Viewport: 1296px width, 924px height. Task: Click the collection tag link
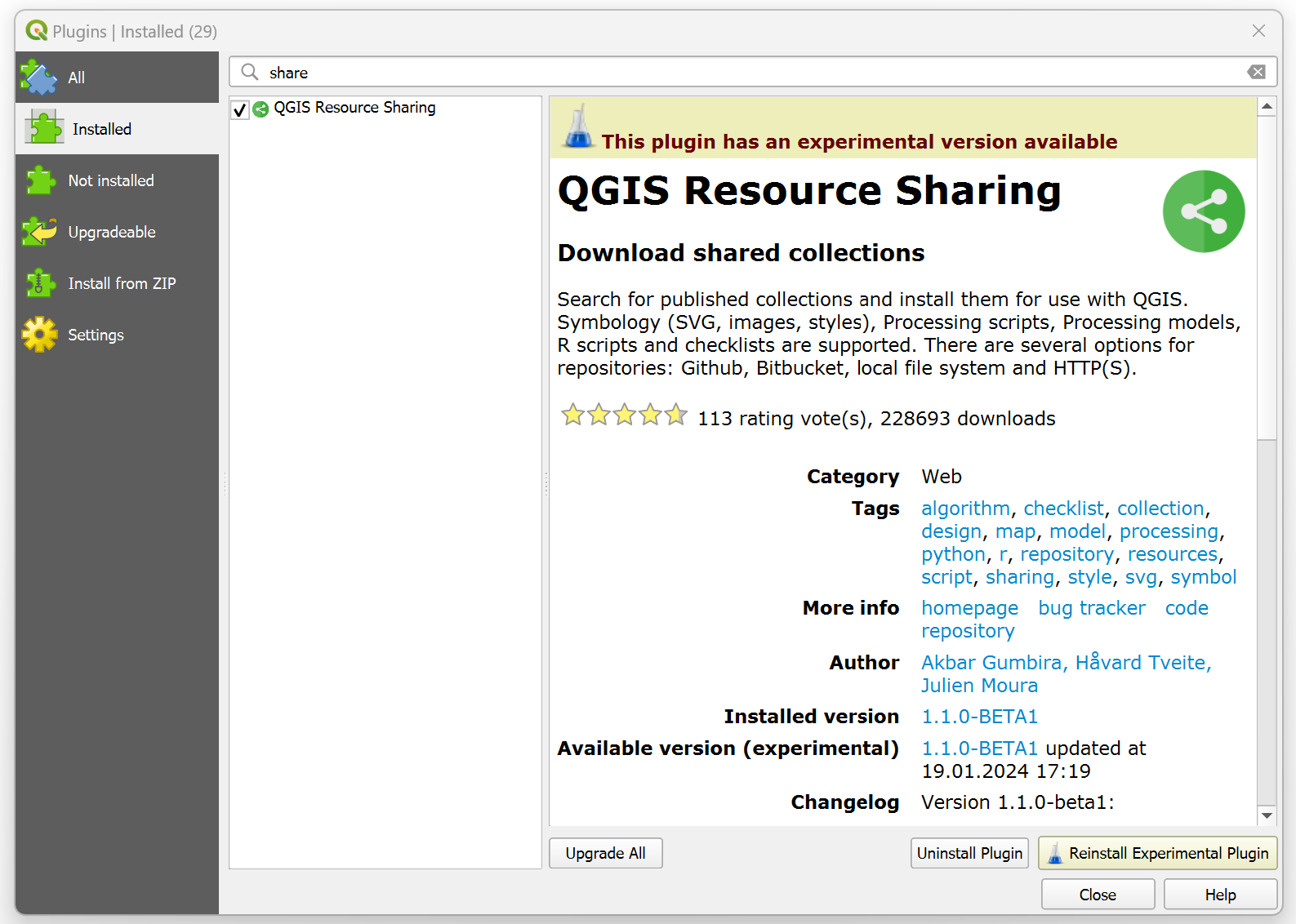1160,509
